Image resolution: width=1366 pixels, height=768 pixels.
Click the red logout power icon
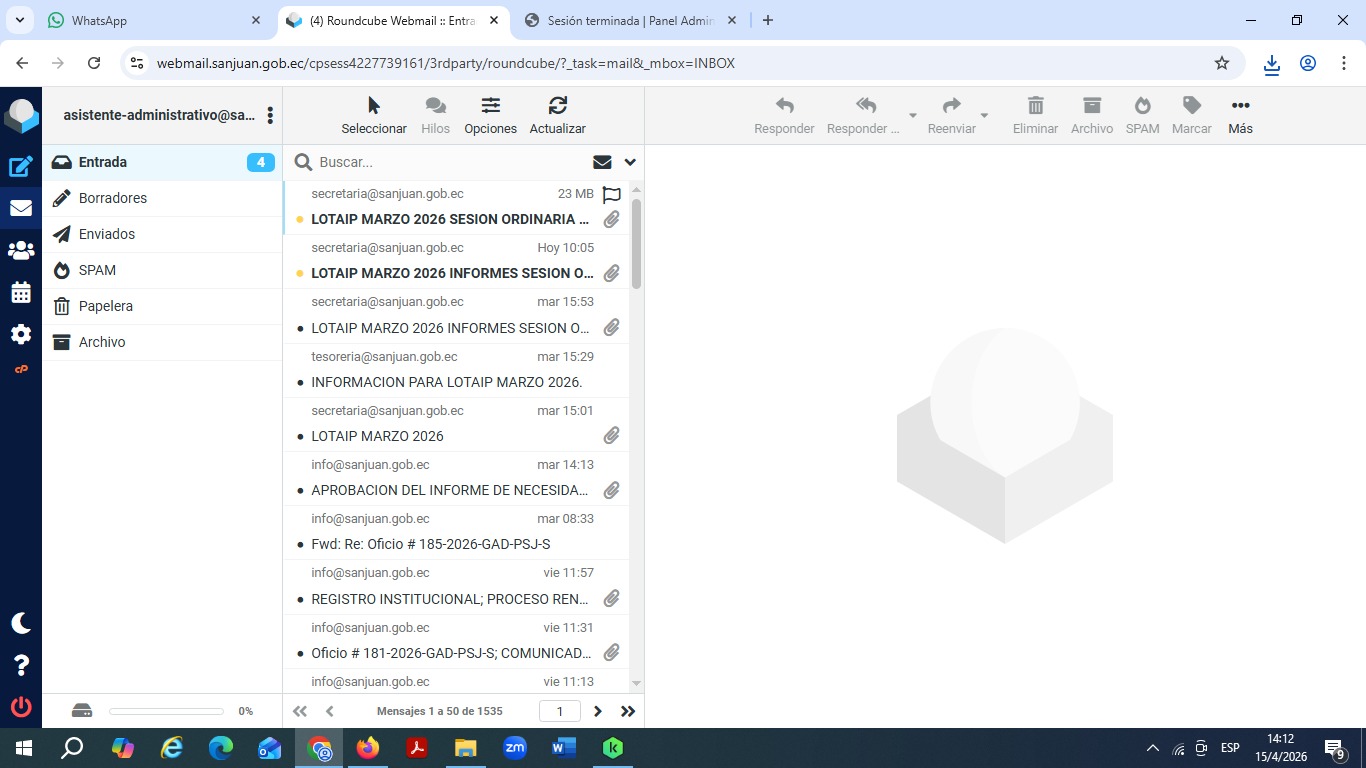[21, 707]
